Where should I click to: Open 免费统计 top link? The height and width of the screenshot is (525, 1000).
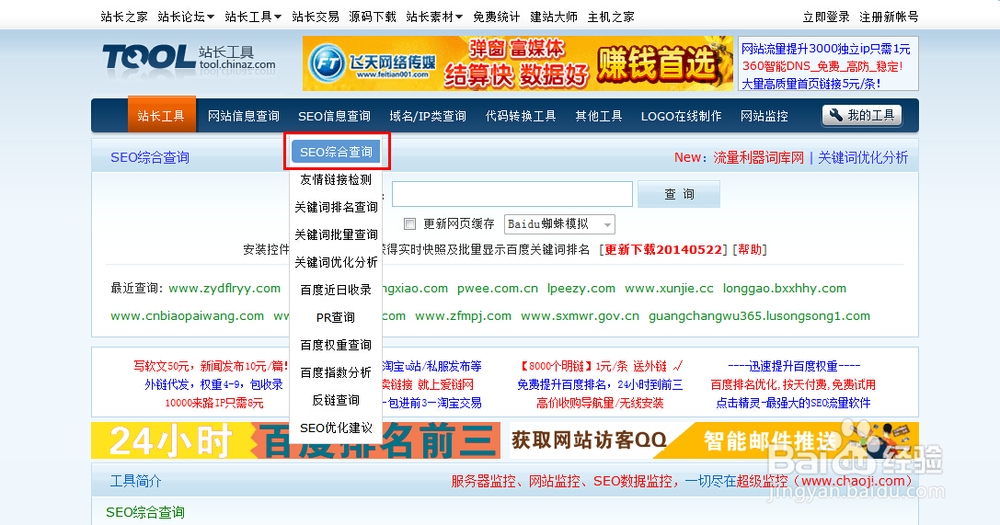(x=496, y=17)
